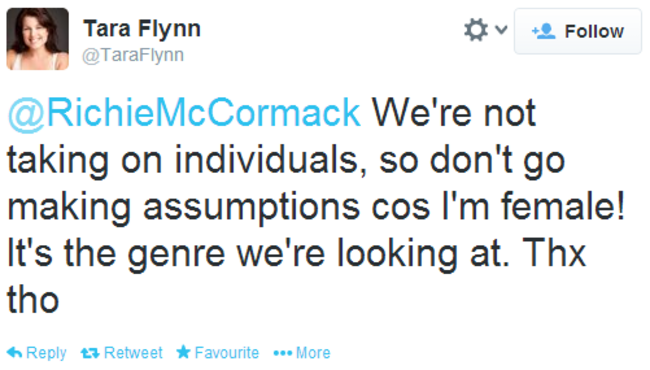Click the add-person icon in Follow button

(x=543, y=31)
